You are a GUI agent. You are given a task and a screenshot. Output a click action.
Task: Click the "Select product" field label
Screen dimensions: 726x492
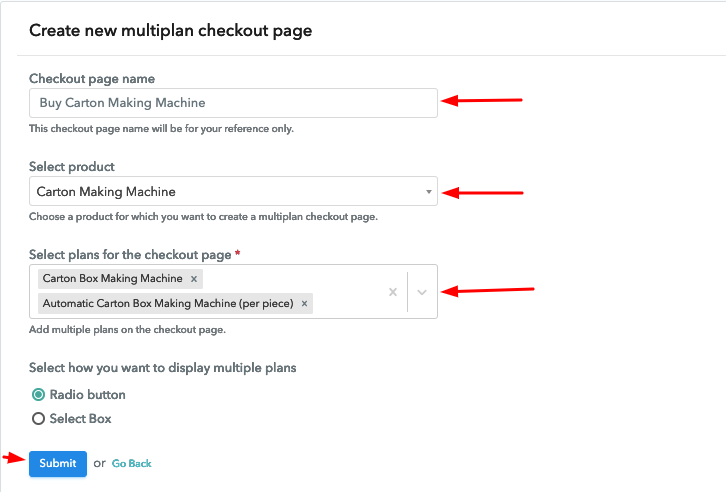72,167
